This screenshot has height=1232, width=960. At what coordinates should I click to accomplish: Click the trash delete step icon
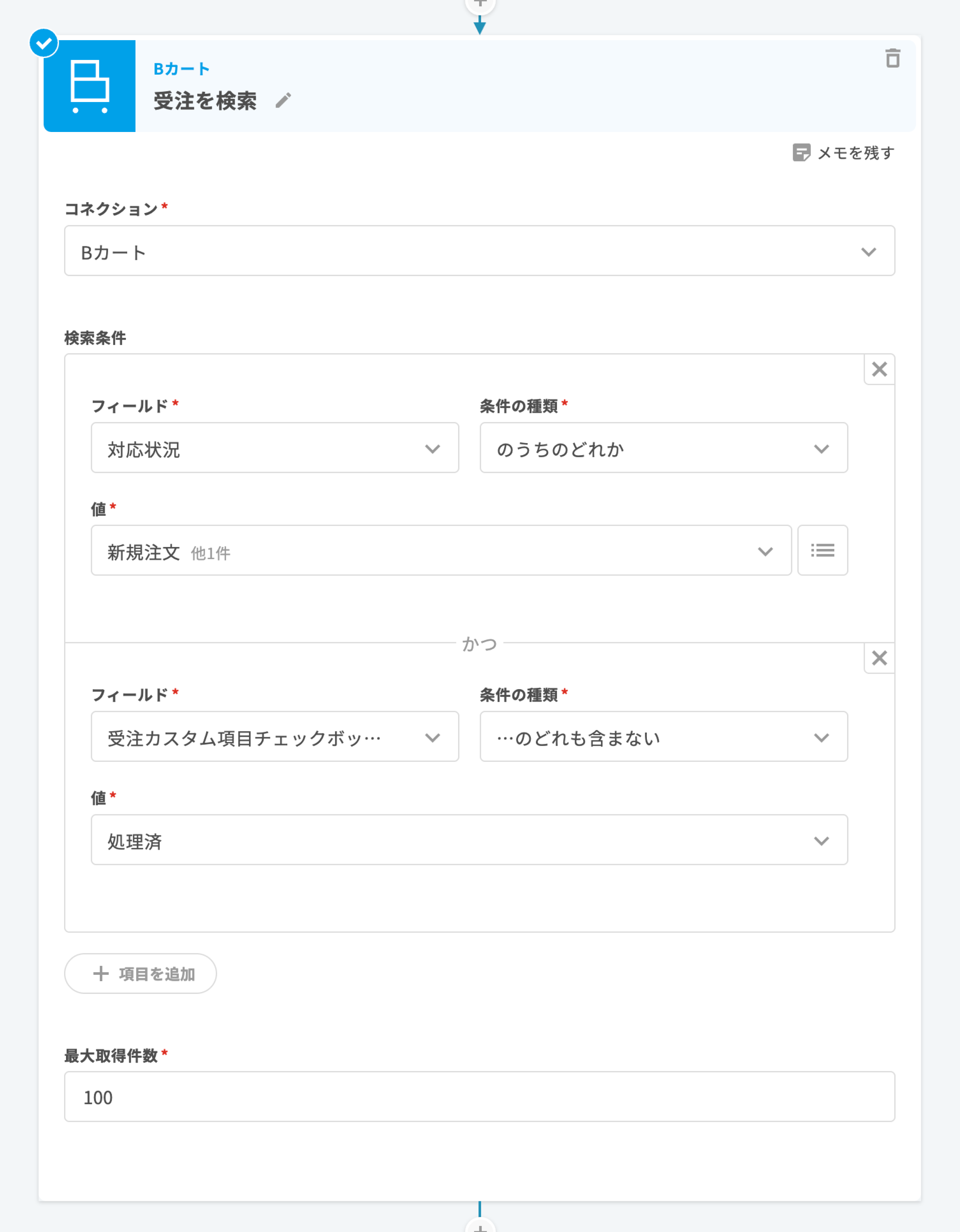[892, 58]
